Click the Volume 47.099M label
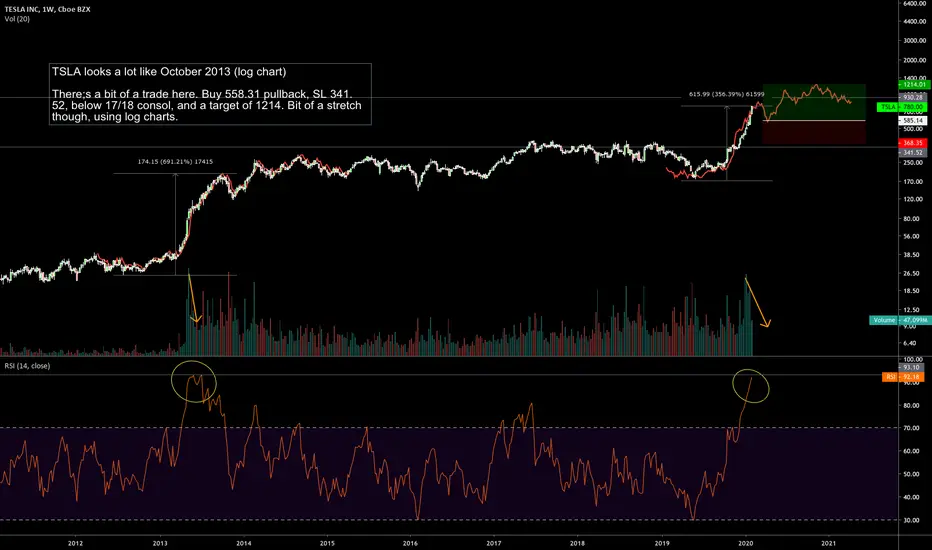932x550 pixels. click(898, 320)
